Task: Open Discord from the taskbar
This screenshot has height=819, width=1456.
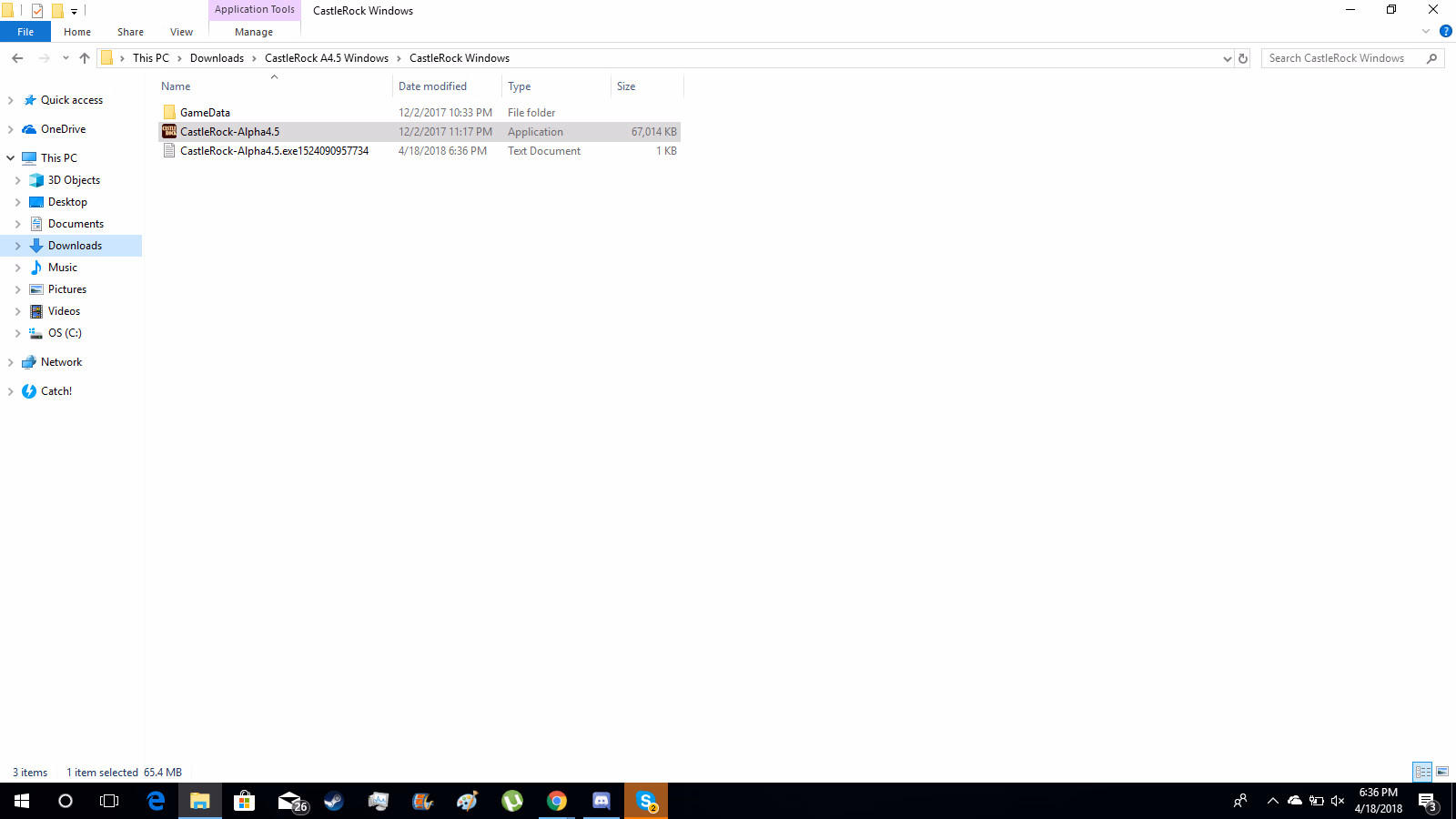Action: 602,801
